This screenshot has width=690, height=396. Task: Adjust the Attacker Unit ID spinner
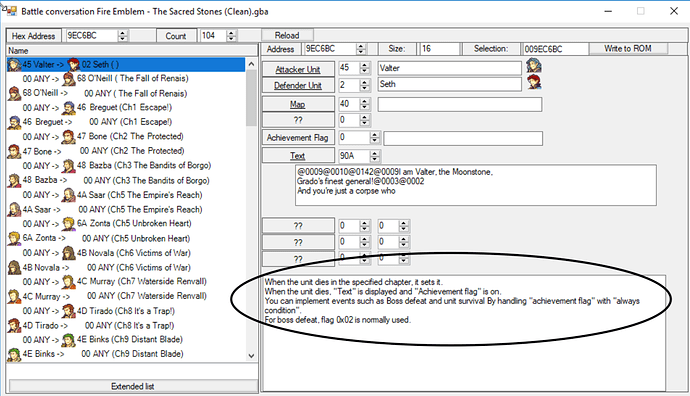[x=364, y=68]
